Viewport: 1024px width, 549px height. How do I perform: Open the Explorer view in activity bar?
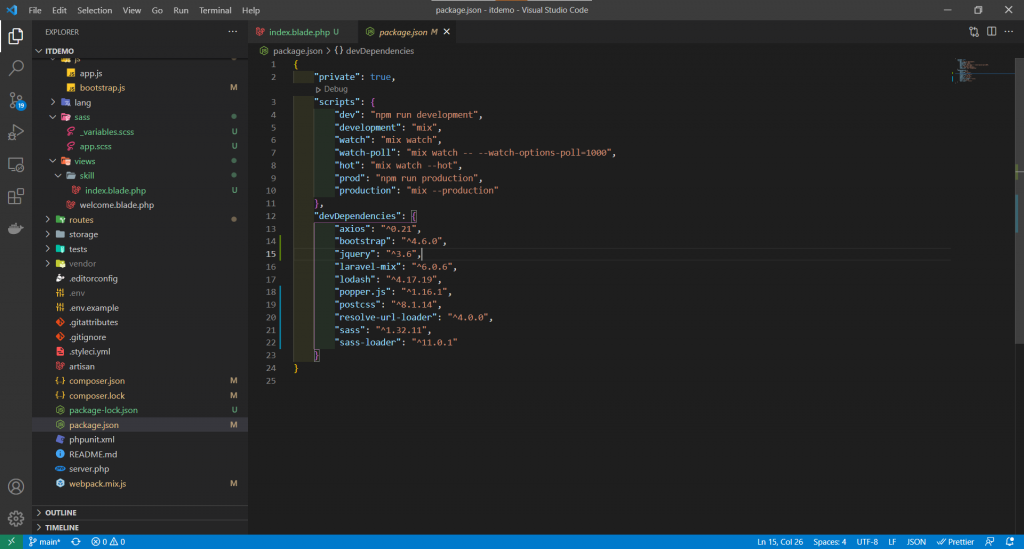(16, 36)
